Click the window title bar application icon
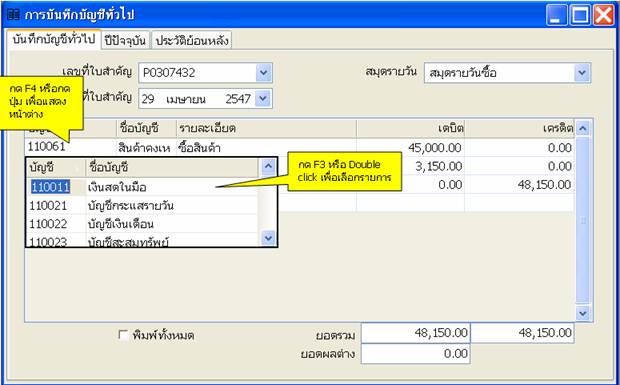This screenshot has width=620, height=385. (x=13, y=15)
